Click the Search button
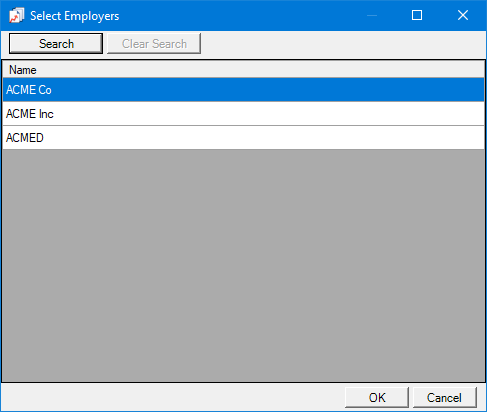 pyautogui.click(x=56, y=43)
